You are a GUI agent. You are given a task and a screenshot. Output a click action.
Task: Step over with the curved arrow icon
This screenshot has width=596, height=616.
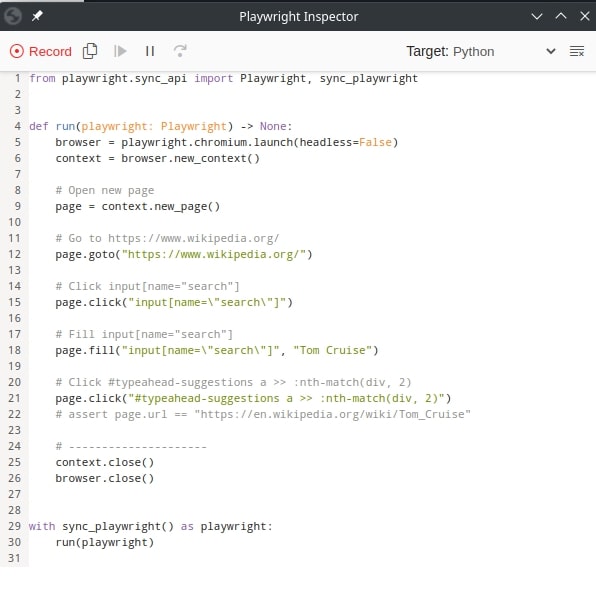pos(180,51)
